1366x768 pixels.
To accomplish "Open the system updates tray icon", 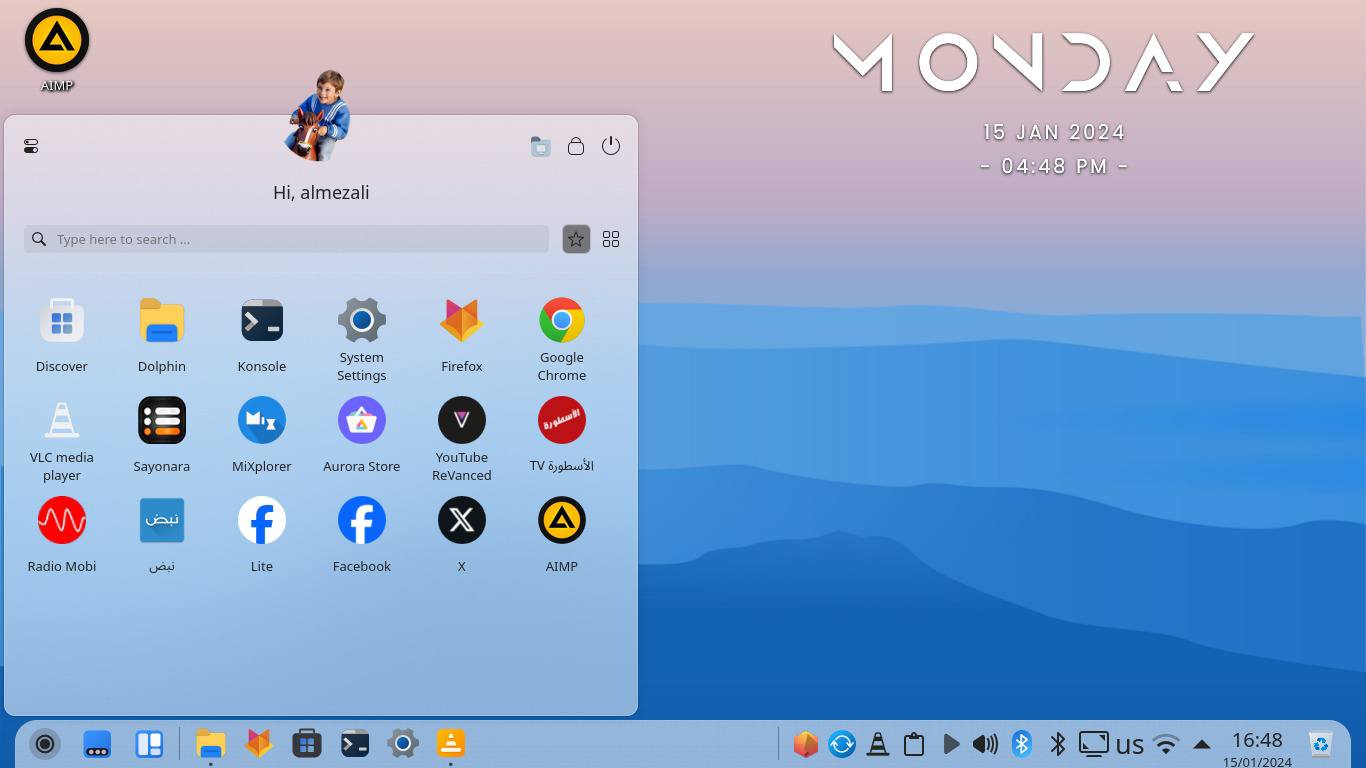I will tap(842, 744).
